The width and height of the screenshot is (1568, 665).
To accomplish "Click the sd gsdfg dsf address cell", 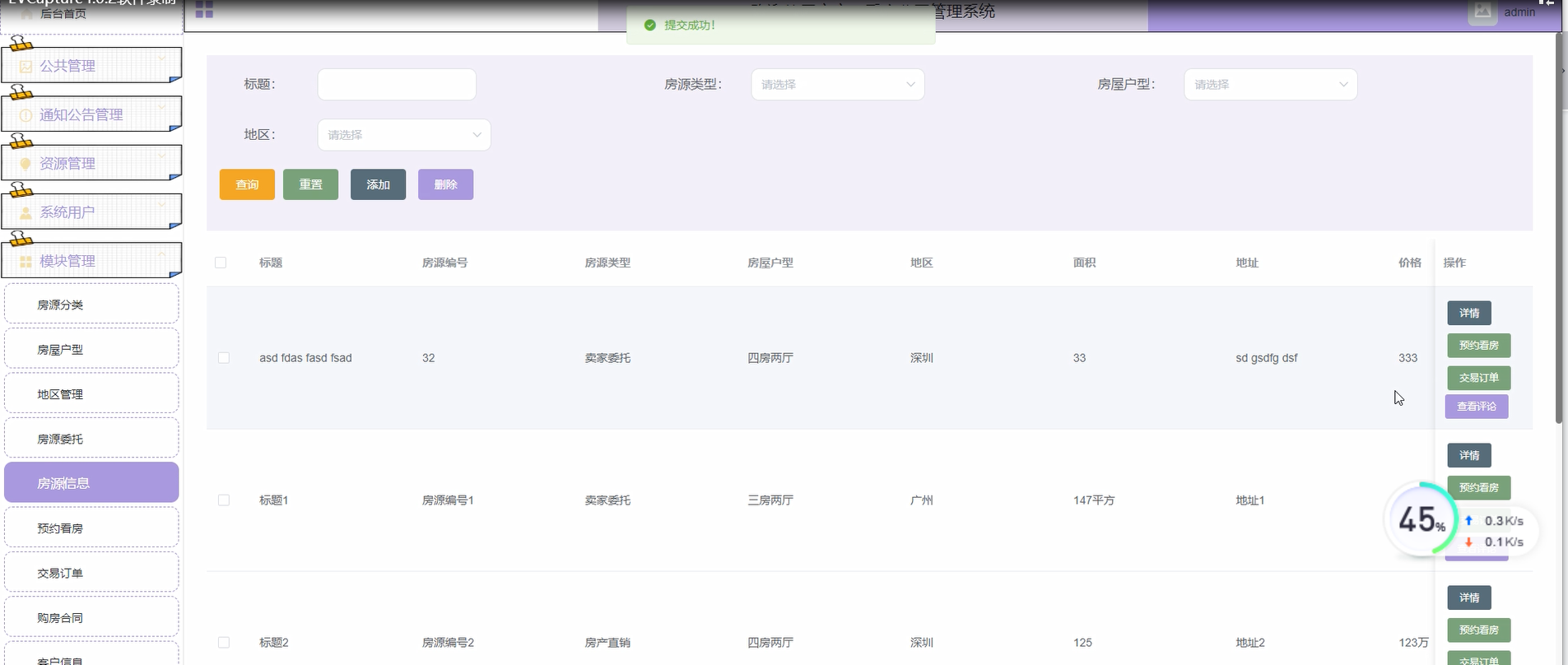I will 1267,358.
